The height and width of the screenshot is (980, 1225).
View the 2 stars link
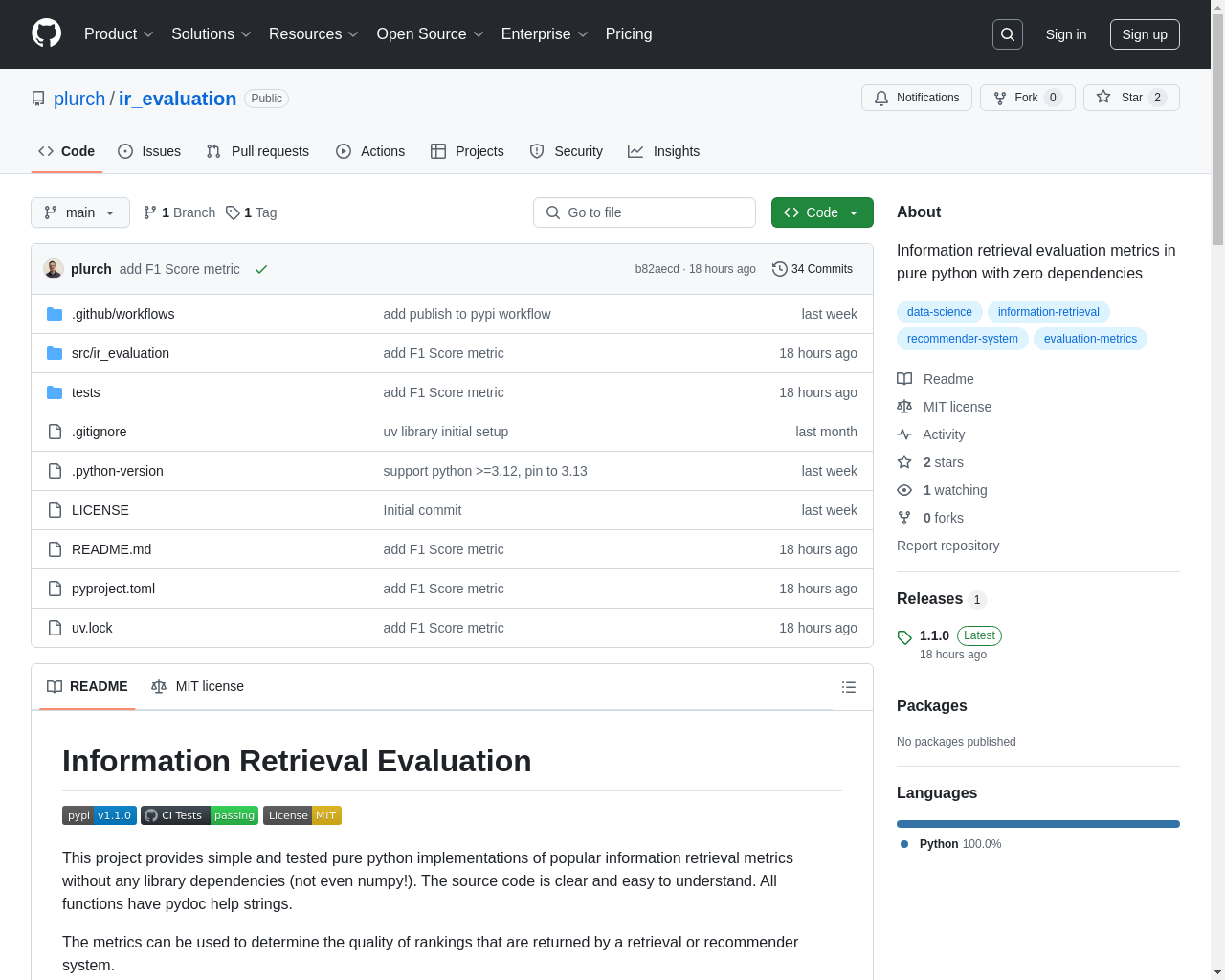click(x=930, y=462)
